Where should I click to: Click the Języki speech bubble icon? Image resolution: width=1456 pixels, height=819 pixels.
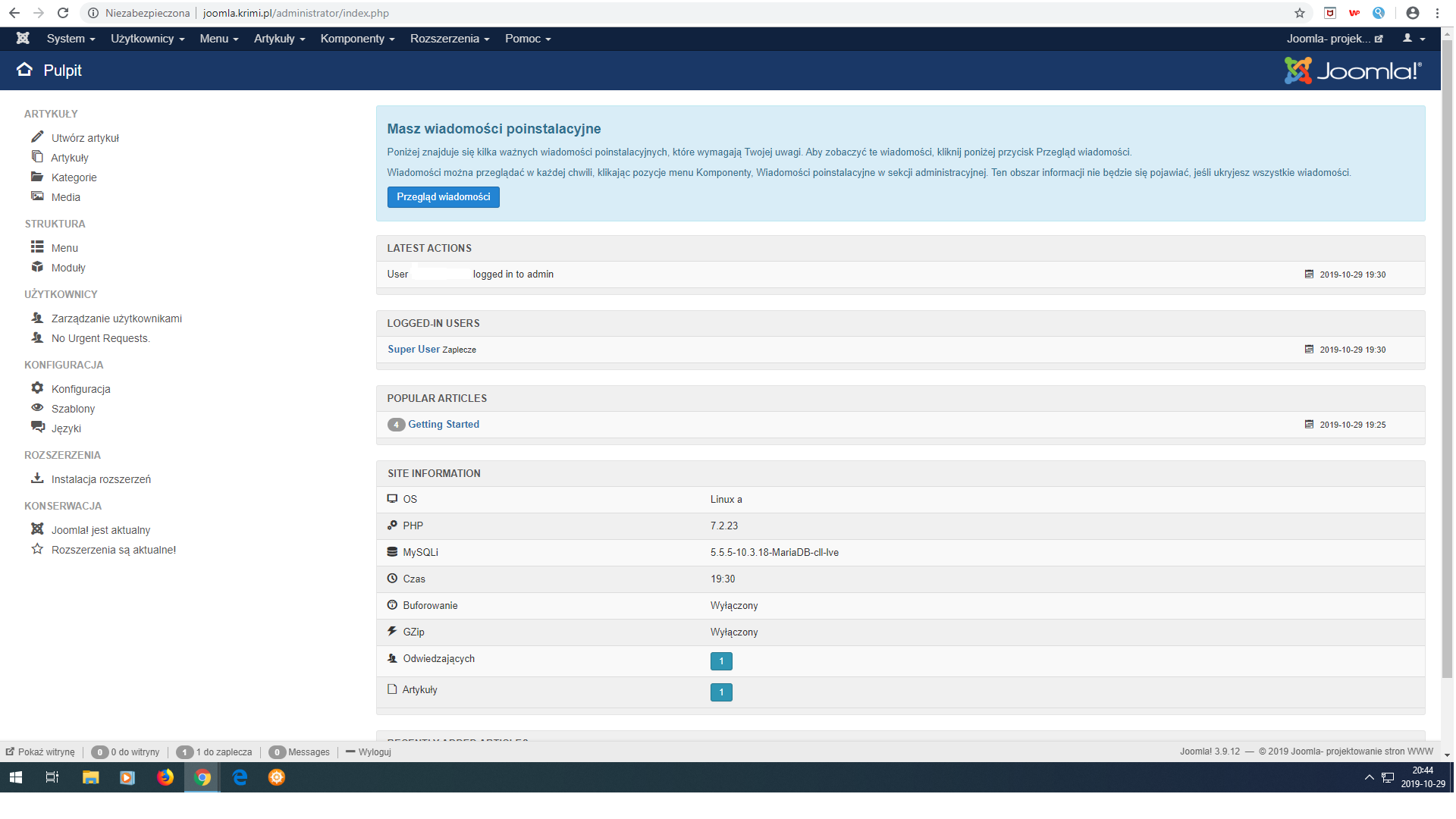37,428
